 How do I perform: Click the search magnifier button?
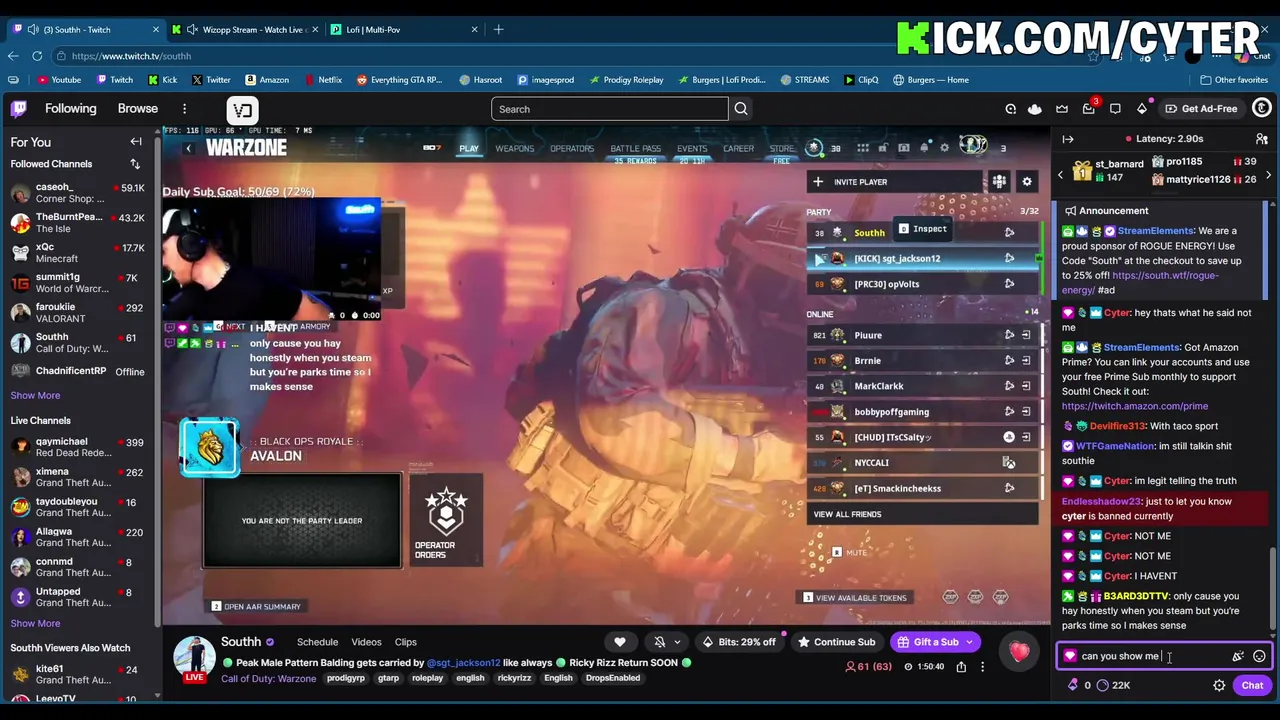coord(741,109)
